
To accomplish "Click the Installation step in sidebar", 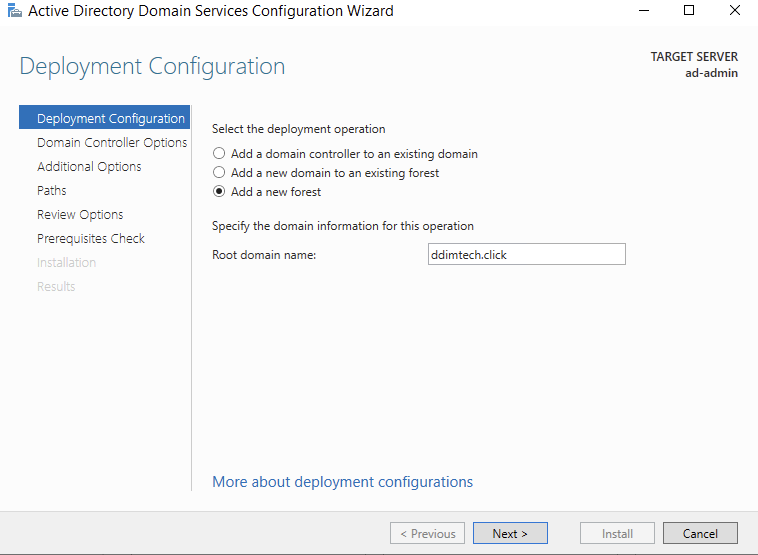I will (66, 263).
